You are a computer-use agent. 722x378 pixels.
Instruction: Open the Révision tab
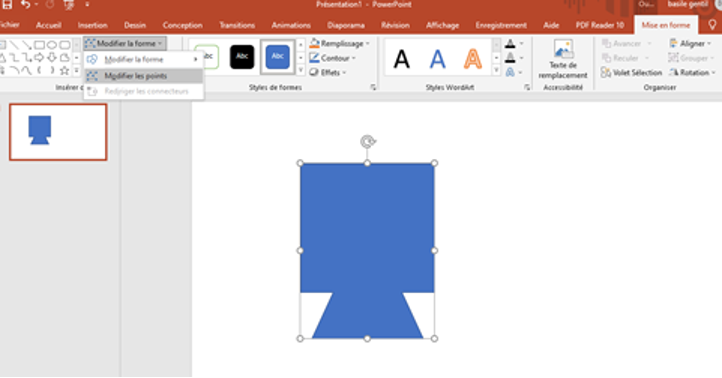(x=395, y=25)
